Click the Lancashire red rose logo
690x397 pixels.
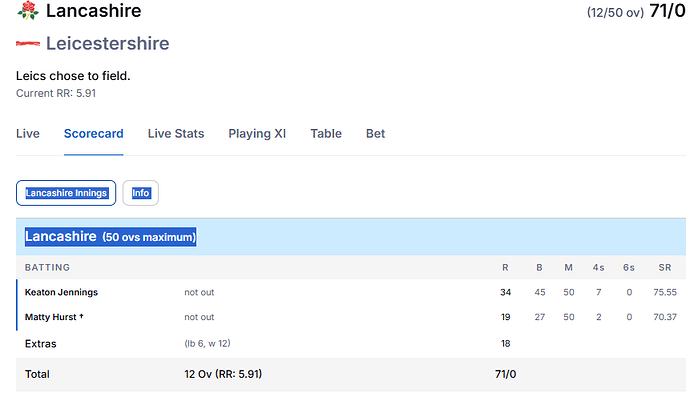[x=28, y=10]
